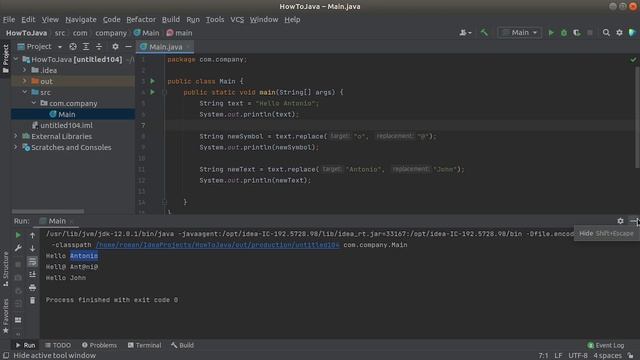Expand the .idea folder
This screenshot has width=640, height=360.
[25, 70]
